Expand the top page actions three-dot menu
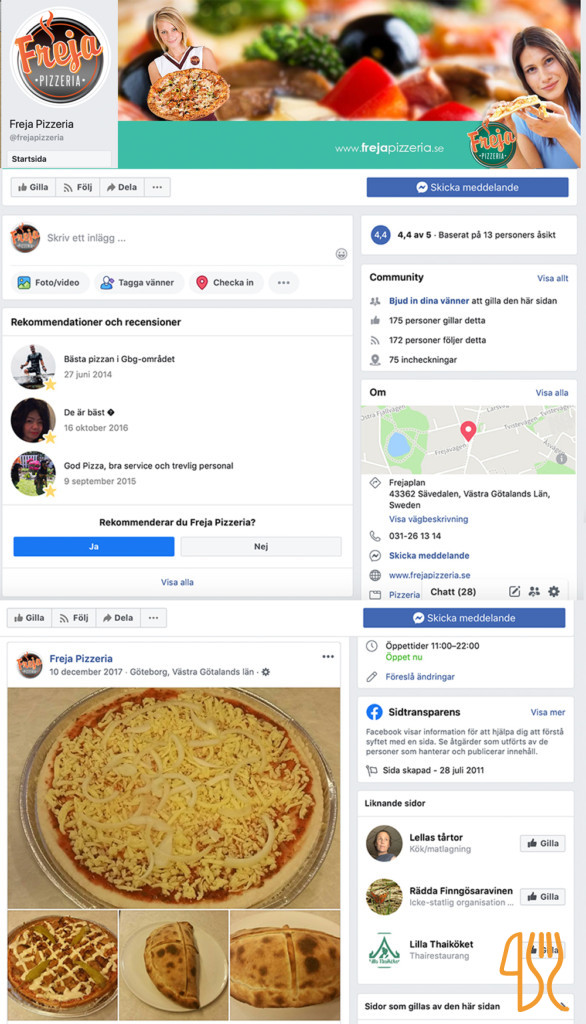The width and height of the screenshot is (586, 1024). pos(157,187)
